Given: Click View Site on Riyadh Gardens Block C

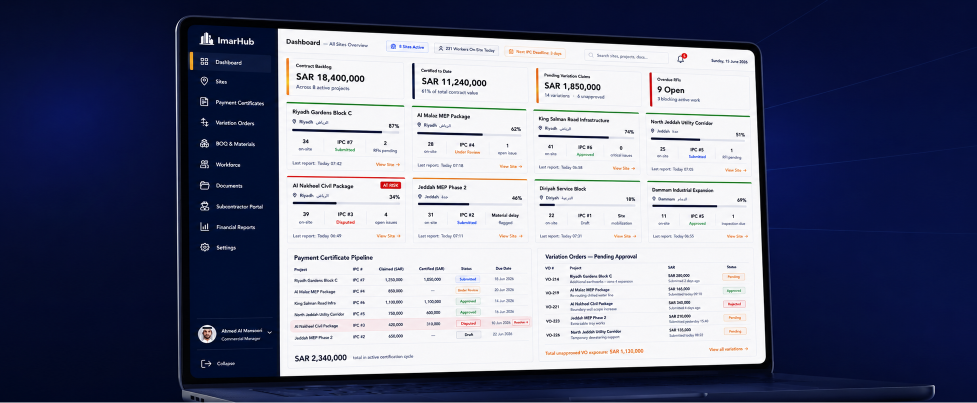Looking at the screenshot, I should [x=388, y=164].
